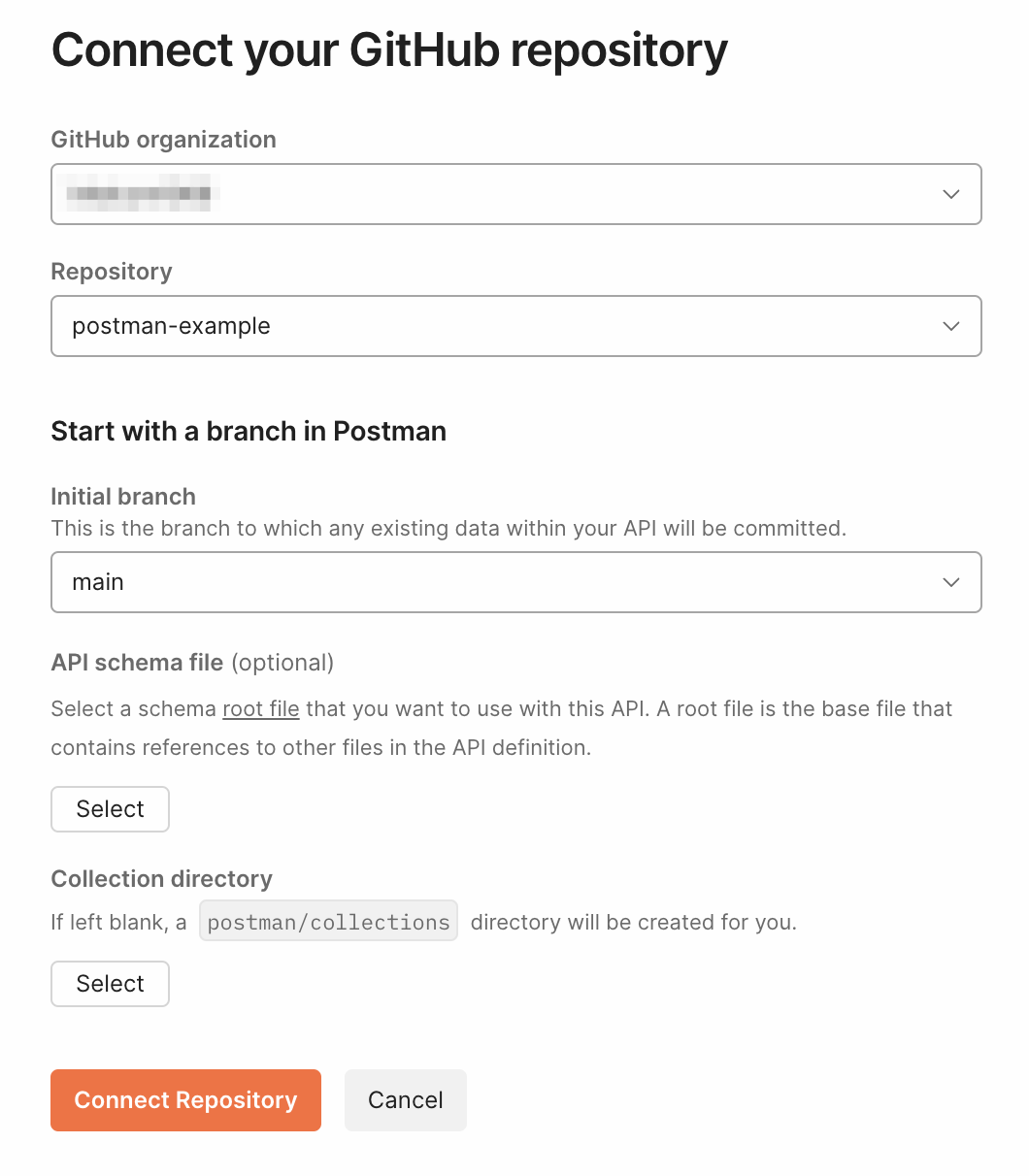Screen dimensions: 1029x1176
Task: Follow the "root file" link
Action: click(x=261, y=708)
